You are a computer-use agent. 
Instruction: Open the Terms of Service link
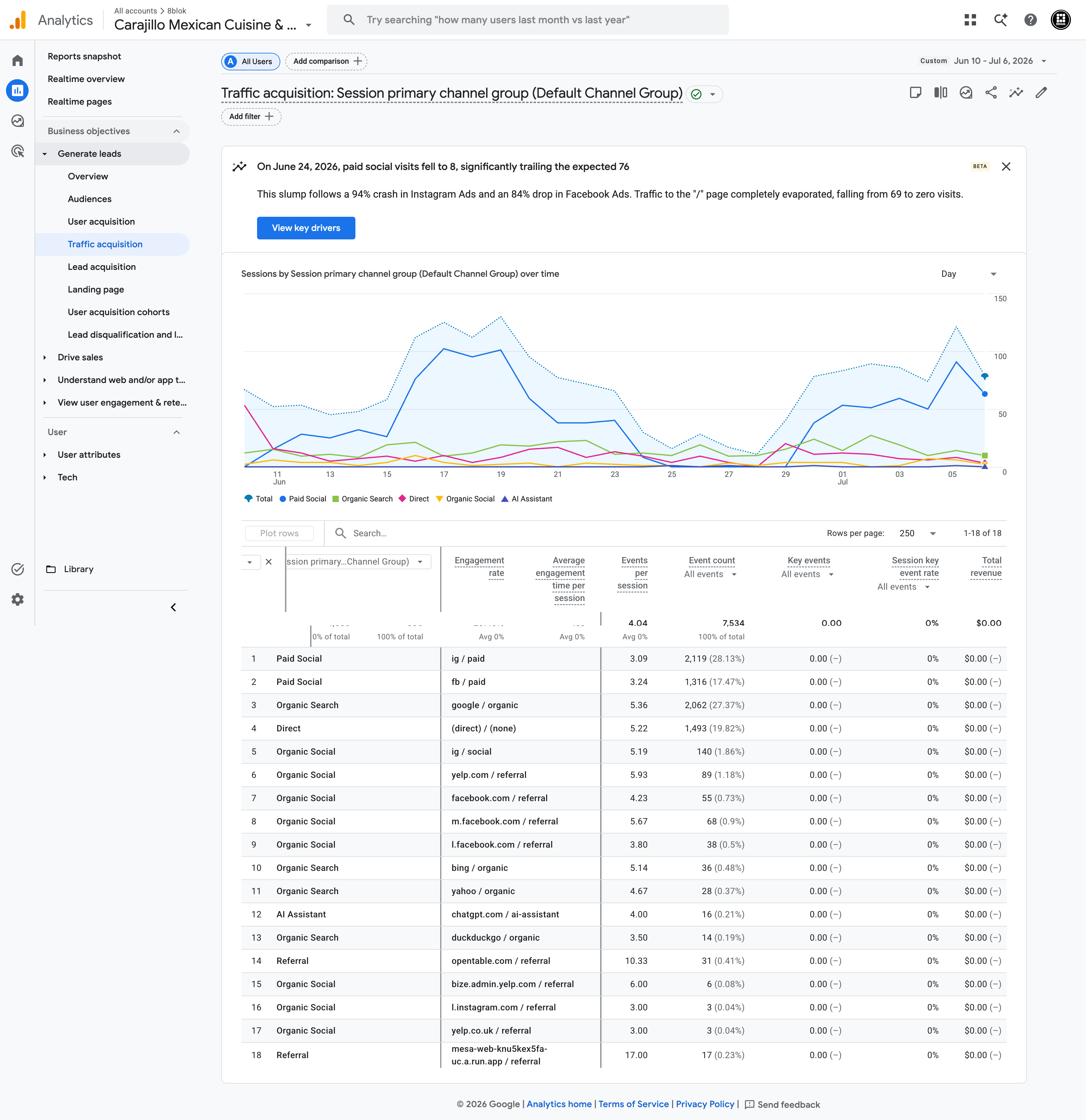pyautogui.click(x=633, y=1104)
